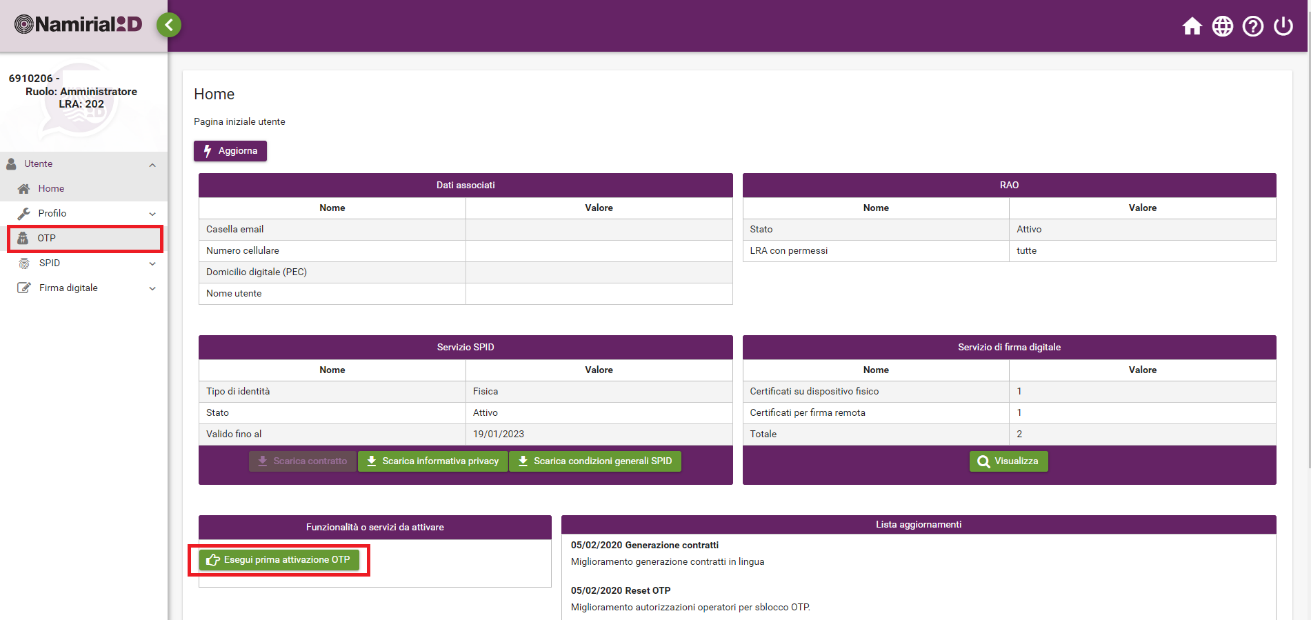
Task: Click the Namirial ID logo
Action: pyautogui.click(x=78, y=25)
